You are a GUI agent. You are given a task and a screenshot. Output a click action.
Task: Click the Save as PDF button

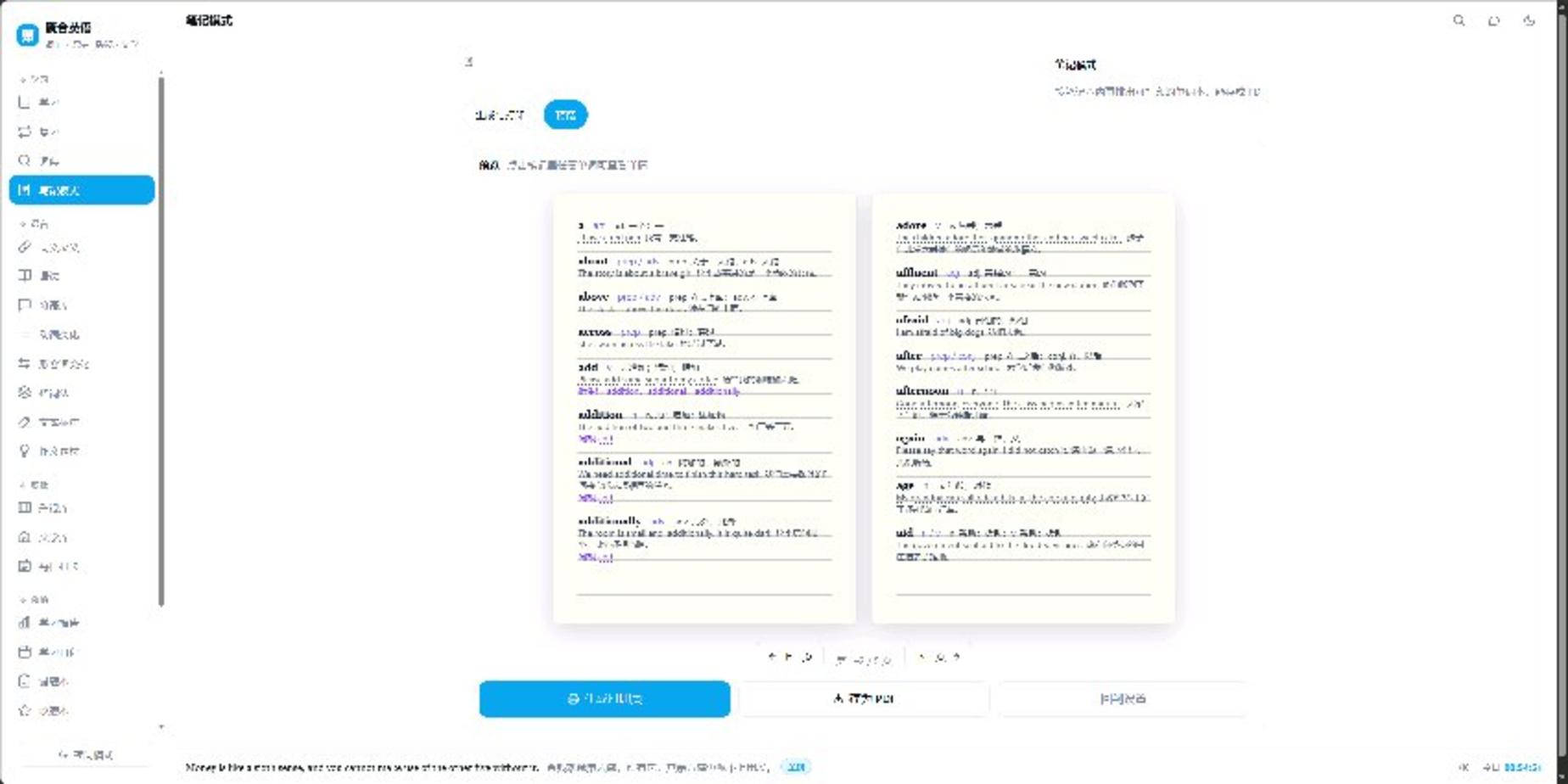[864, 699]
